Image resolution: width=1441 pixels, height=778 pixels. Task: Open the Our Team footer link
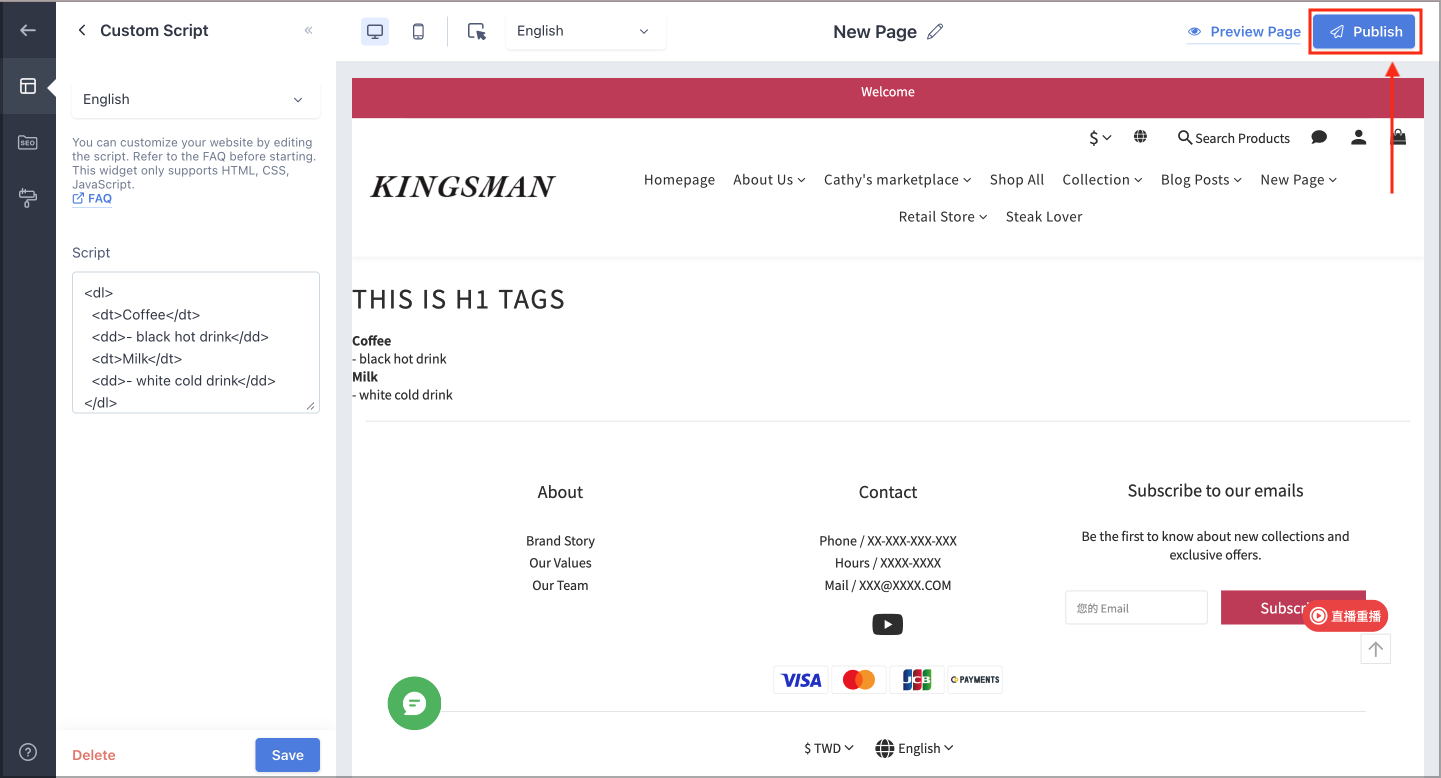560,586
